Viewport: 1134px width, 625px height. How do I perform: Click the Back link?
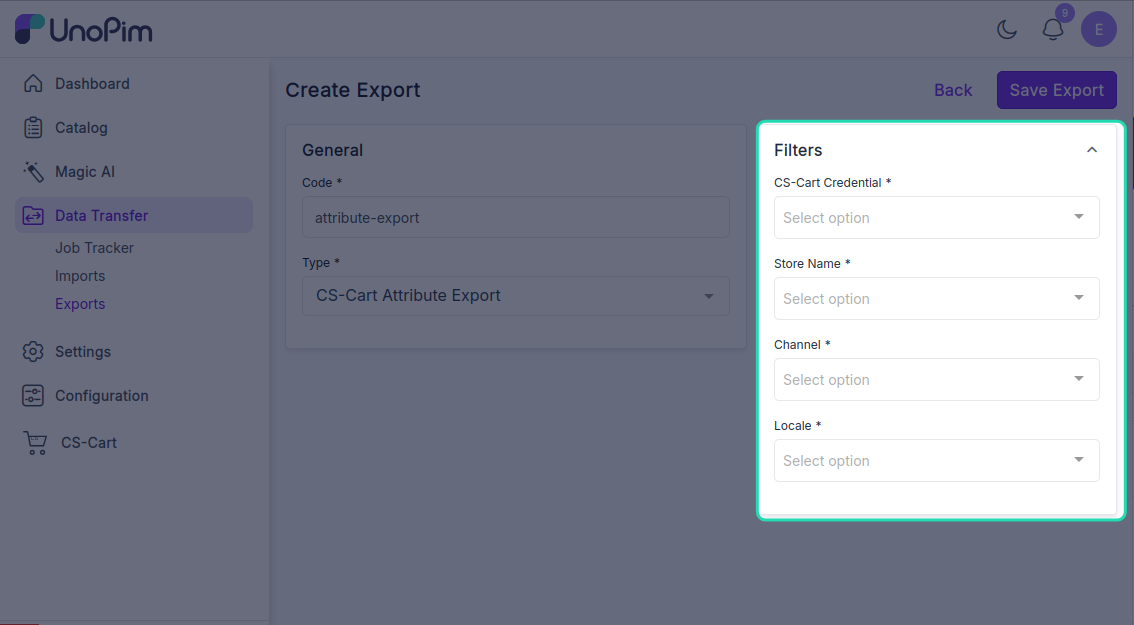click(x=952, y=90)
